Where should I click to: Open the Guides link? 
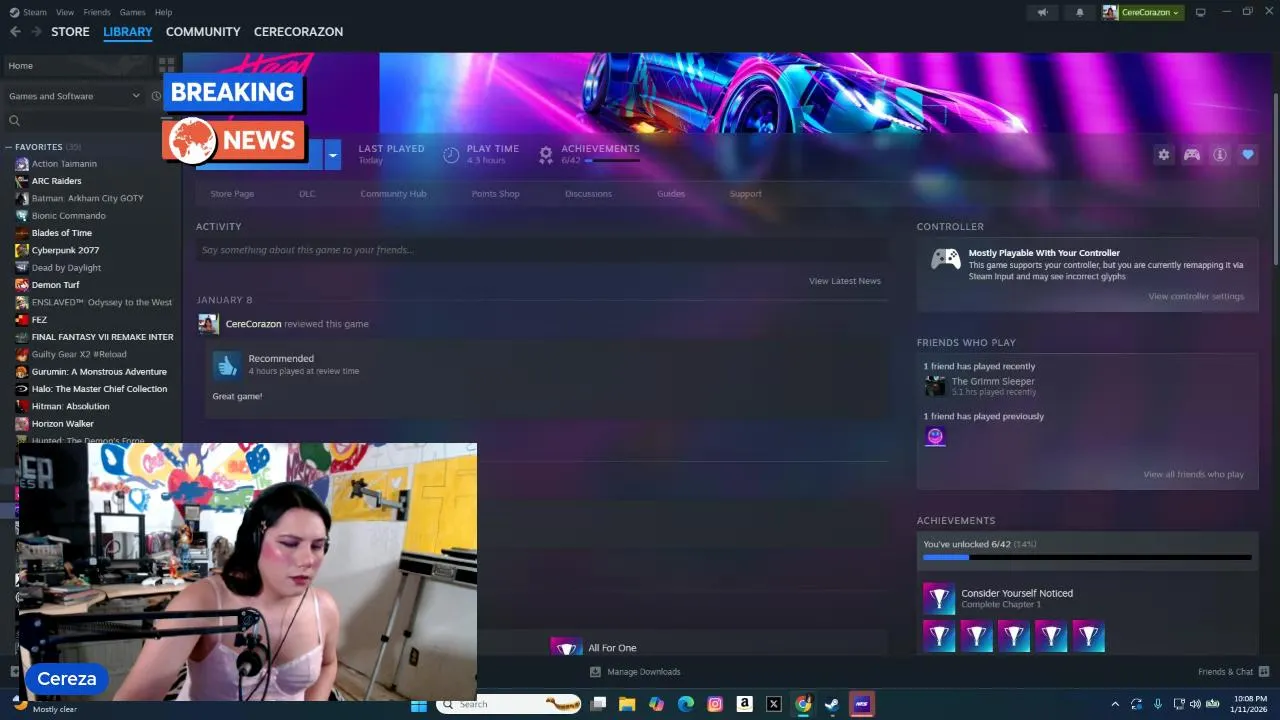click(671, 194)
